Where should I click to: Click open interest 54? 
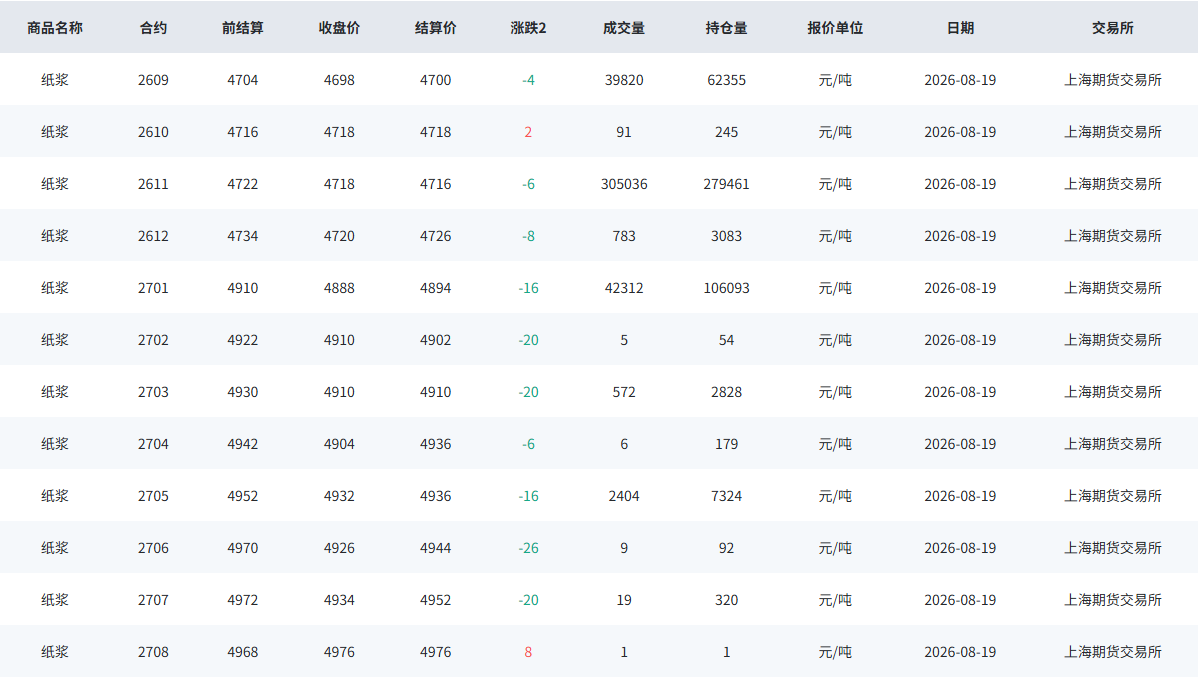[x=726, y=340]
